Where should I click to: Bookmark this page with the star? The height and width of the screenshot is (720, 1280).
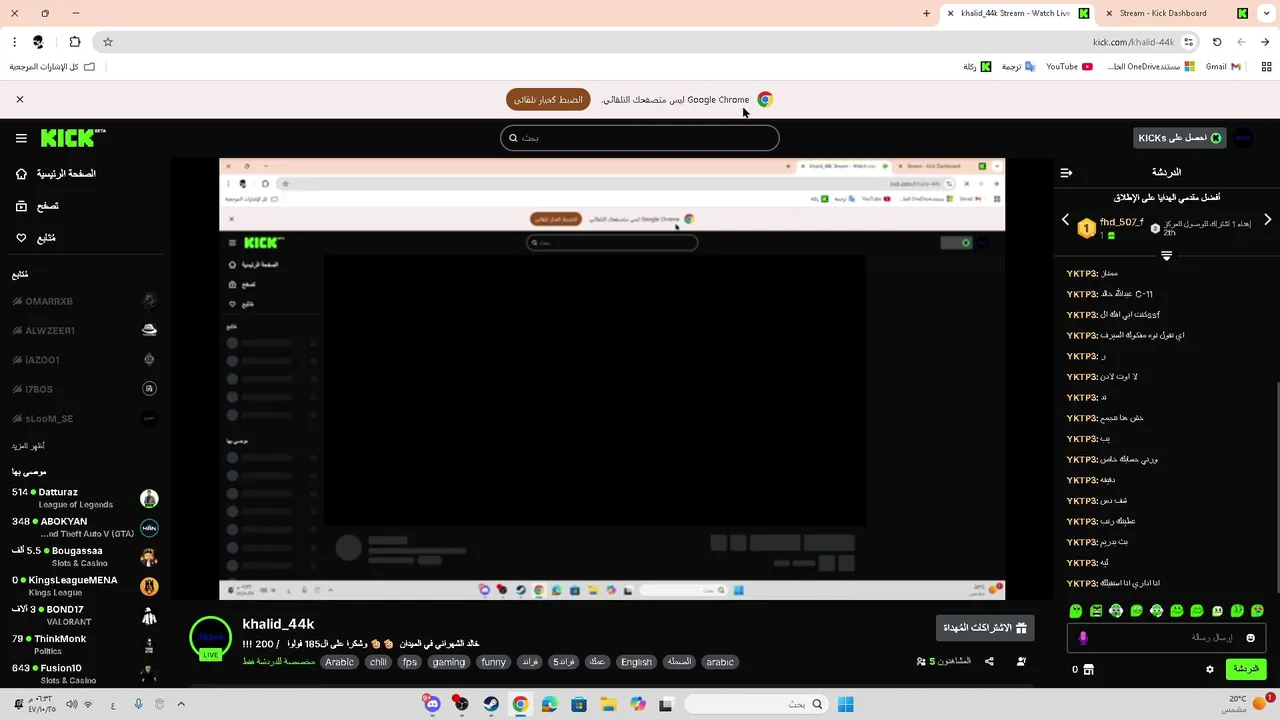click(x=108, y=42)
